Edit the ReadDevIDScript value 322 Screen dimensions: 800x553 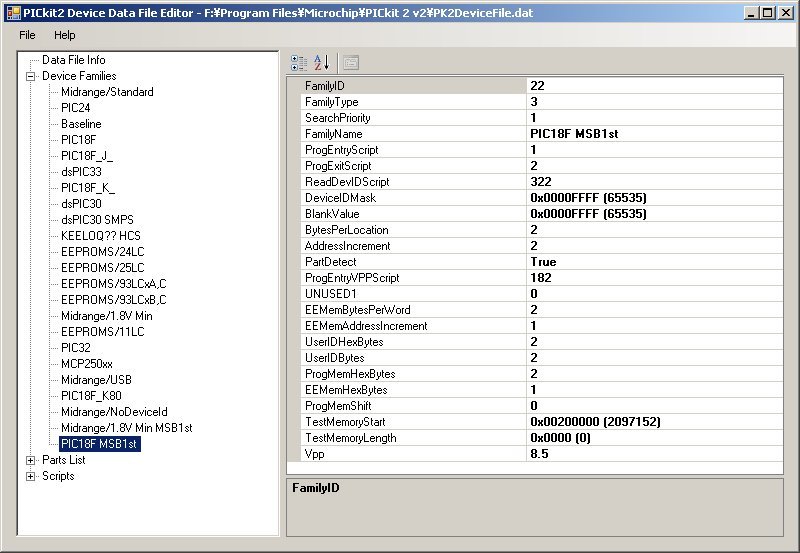(655, 182)
